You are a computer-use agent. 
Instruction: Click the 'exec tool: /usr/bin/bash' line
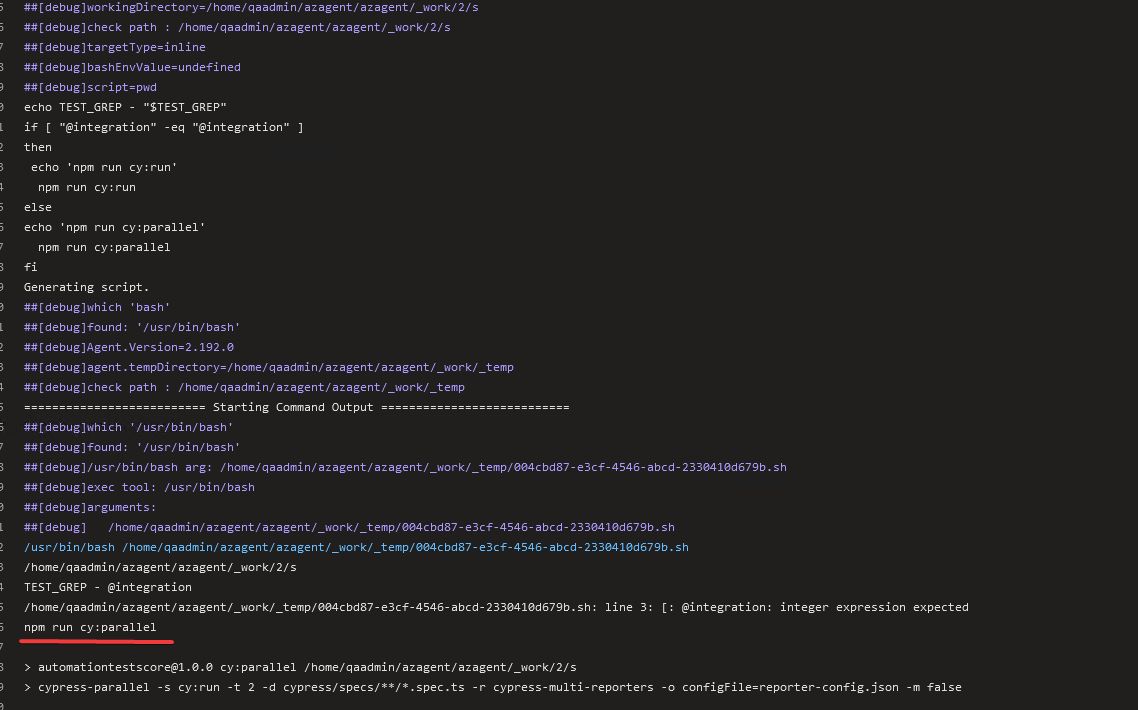[x=139, y=487]
